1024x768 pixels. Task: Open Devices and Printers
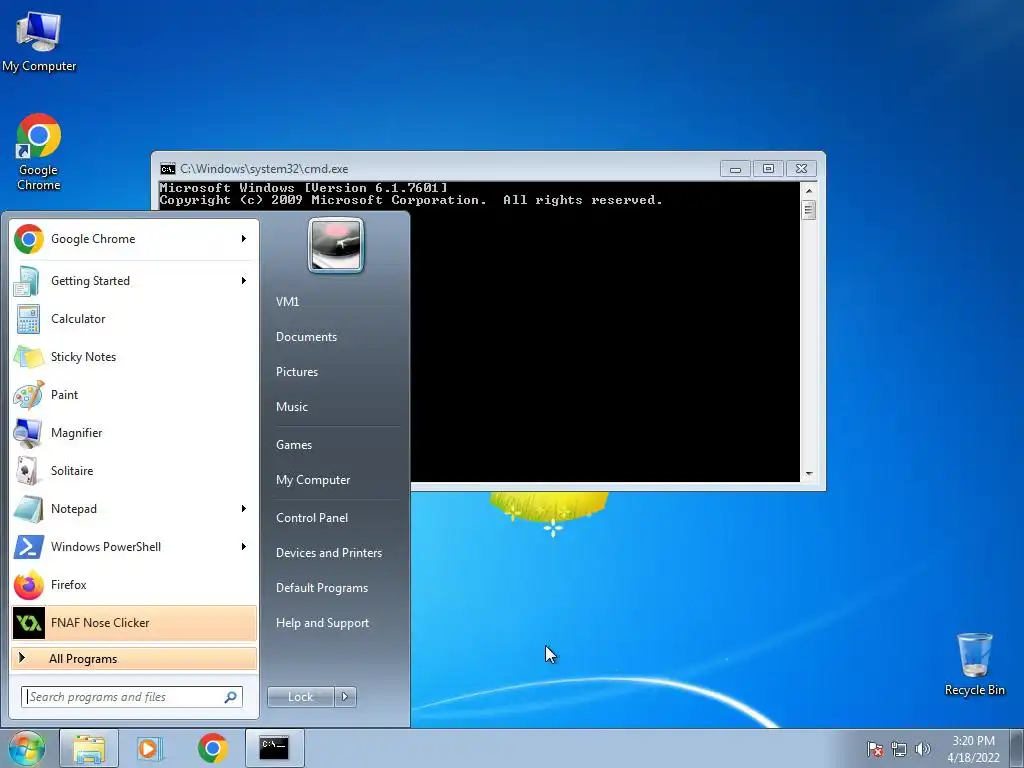click(328, 553)
